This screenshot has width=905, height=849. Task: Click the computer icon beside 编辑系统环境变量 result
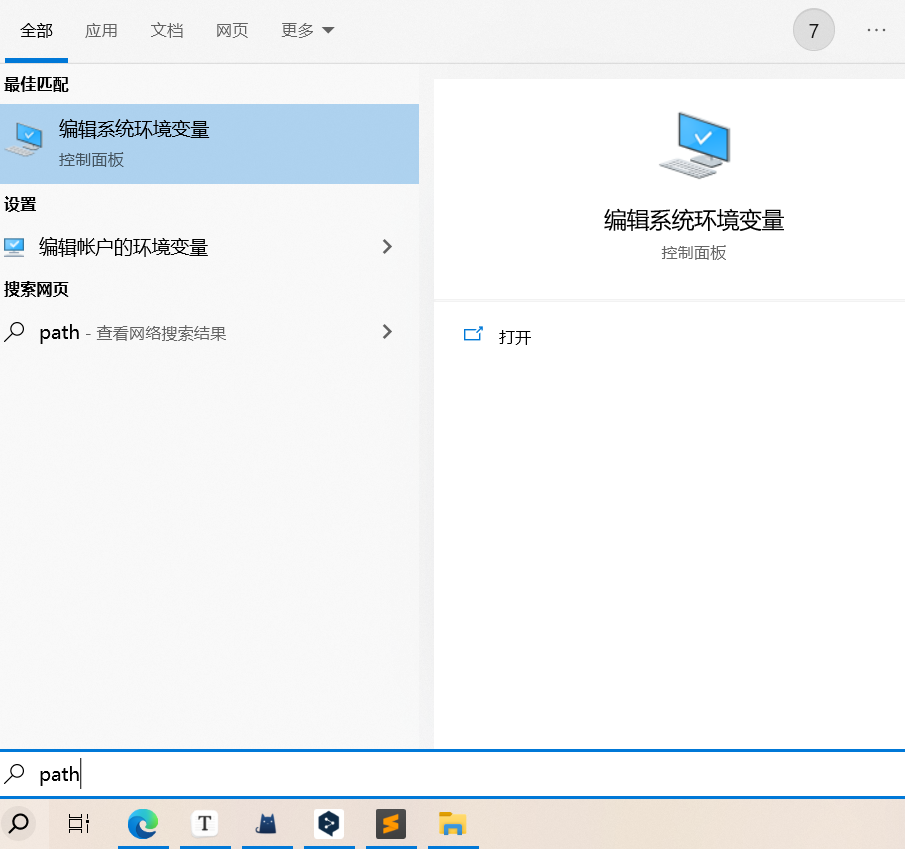pyautogui.click(x=24, y=139)
